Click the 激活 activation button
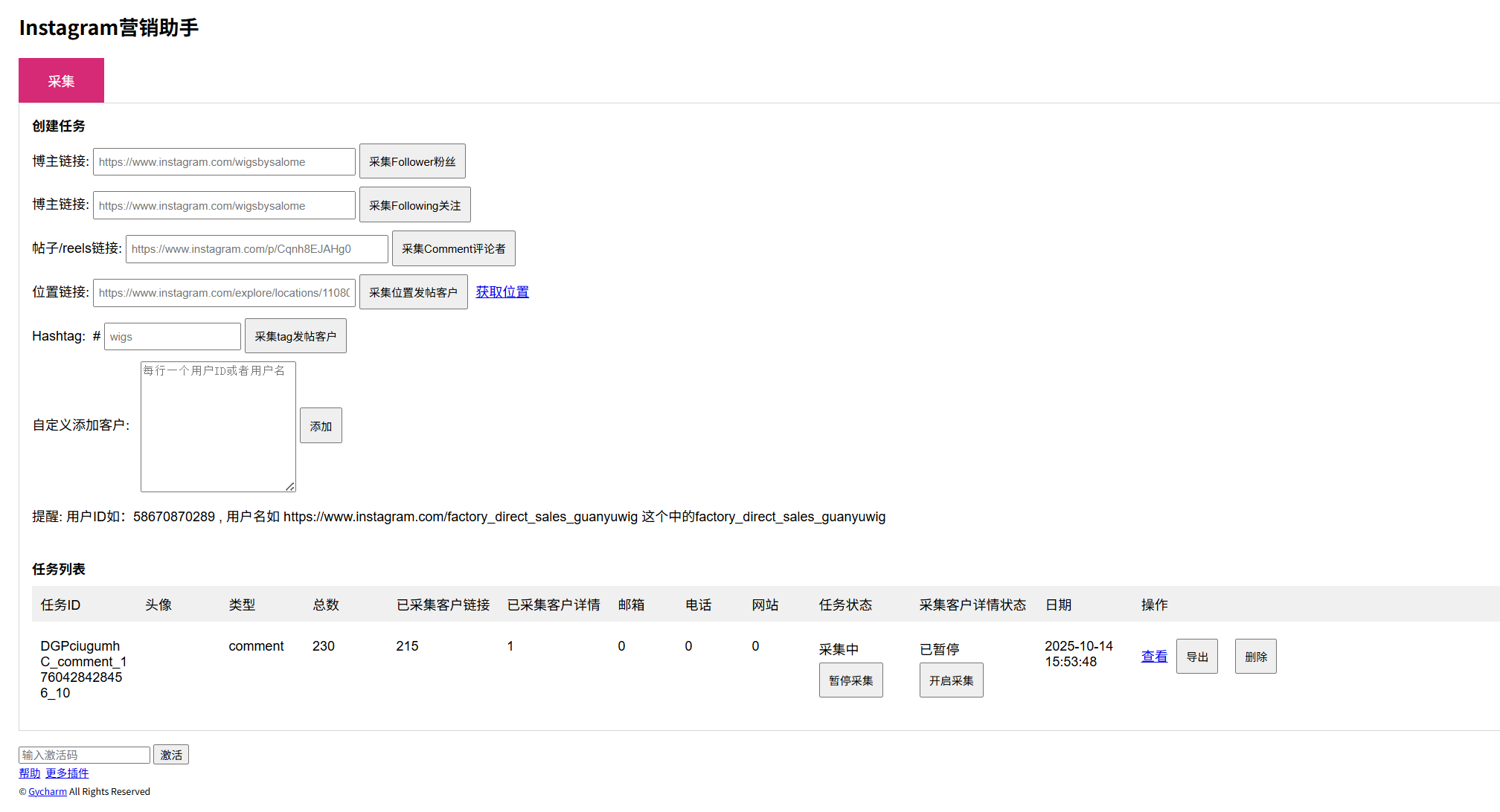This screenshot has width=1500, height=812. tap(171, 755)
